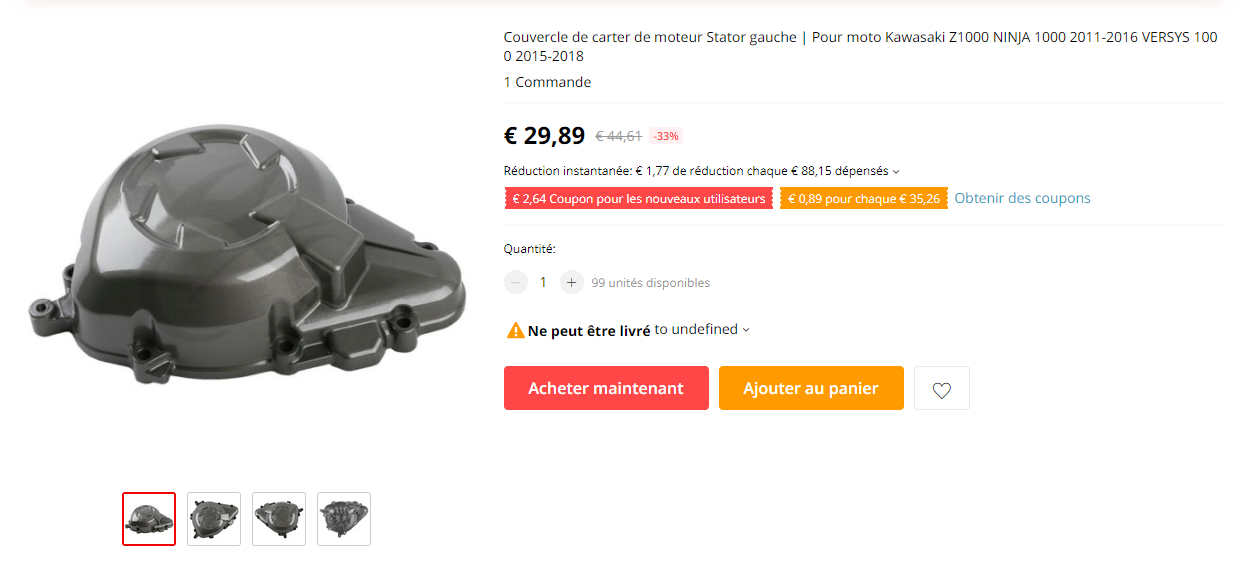Select the fourth product thumbnail
This screenshot has width=1256, height=565.
344,519
